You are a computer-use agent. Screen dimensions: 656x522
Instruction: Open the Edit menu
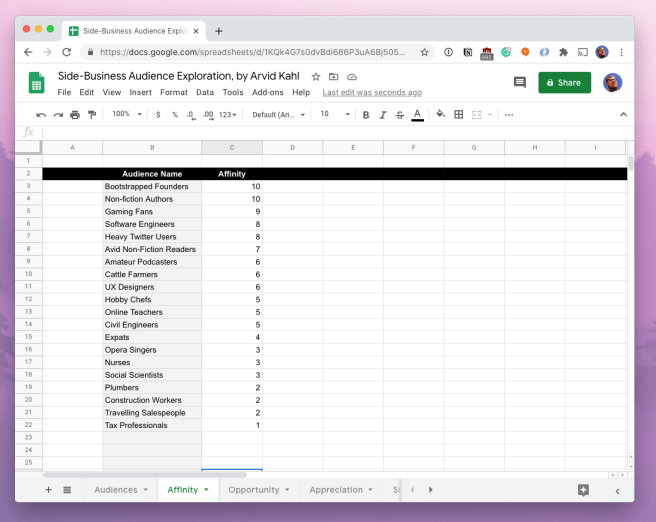[87, 92]
